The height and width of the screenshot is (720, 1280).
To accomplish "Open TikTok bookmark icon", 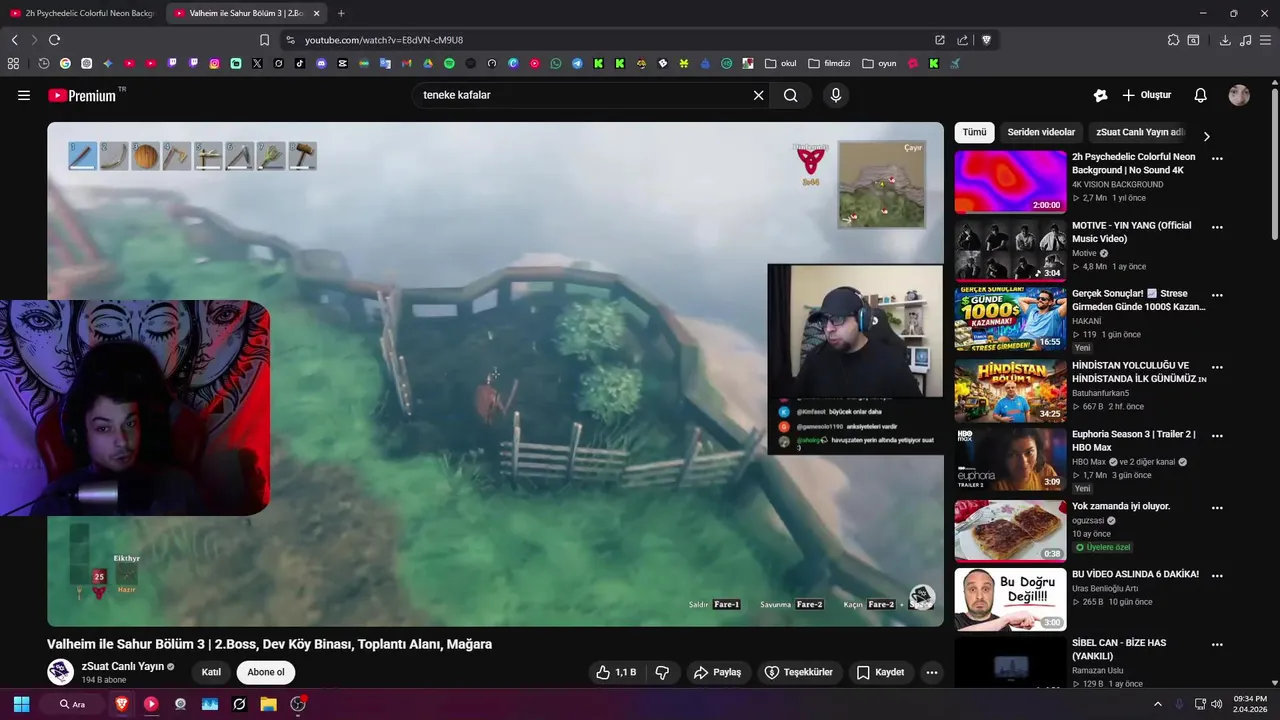I will [300, 63].
